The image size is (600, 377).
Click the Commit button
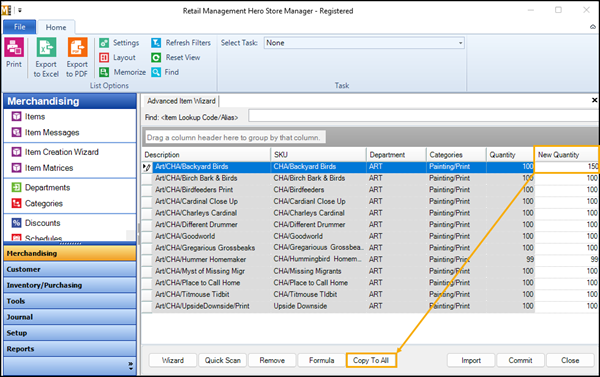[520, 360]
